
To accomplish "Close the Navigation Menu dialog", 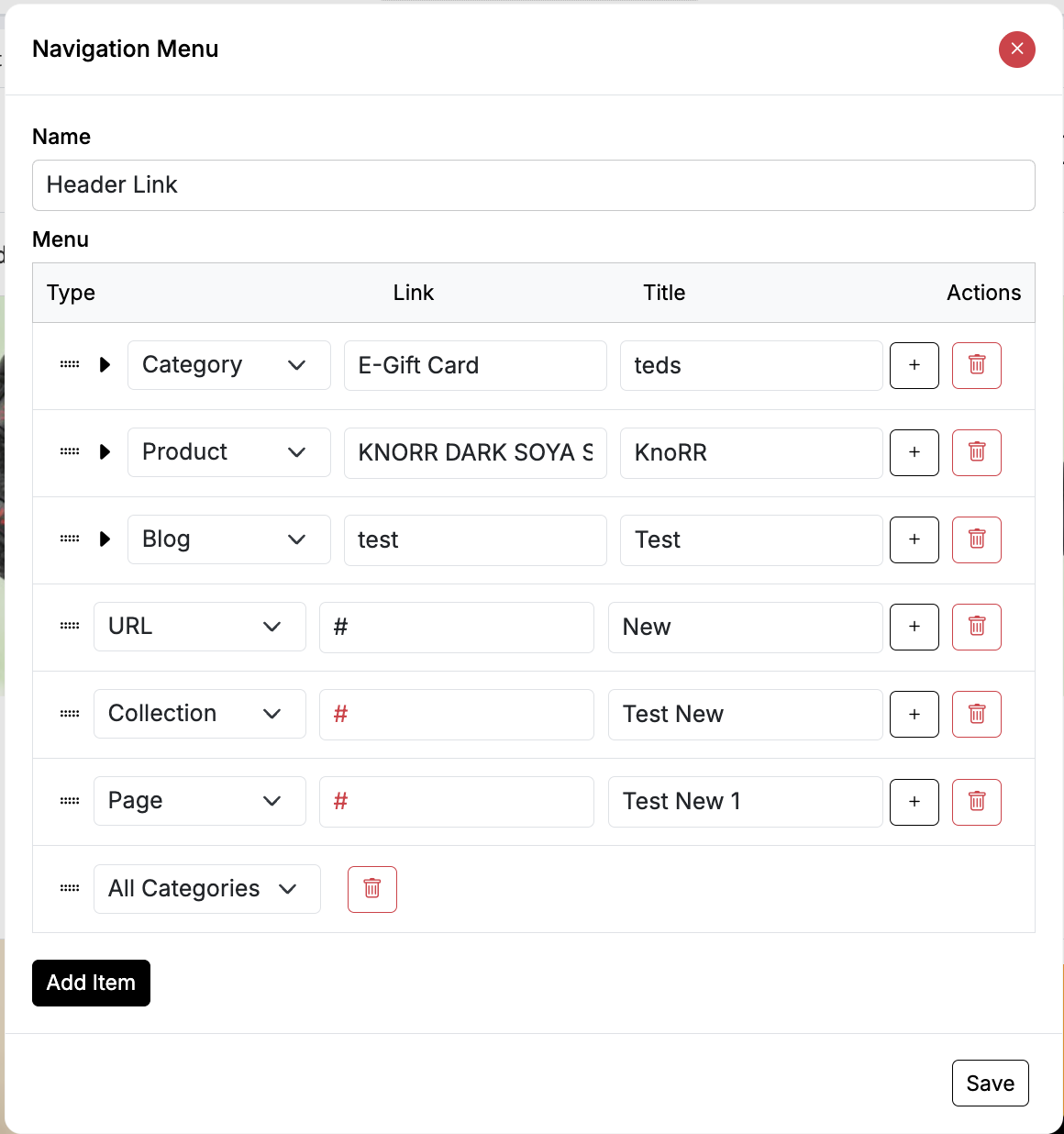I will pos(1016,50).
